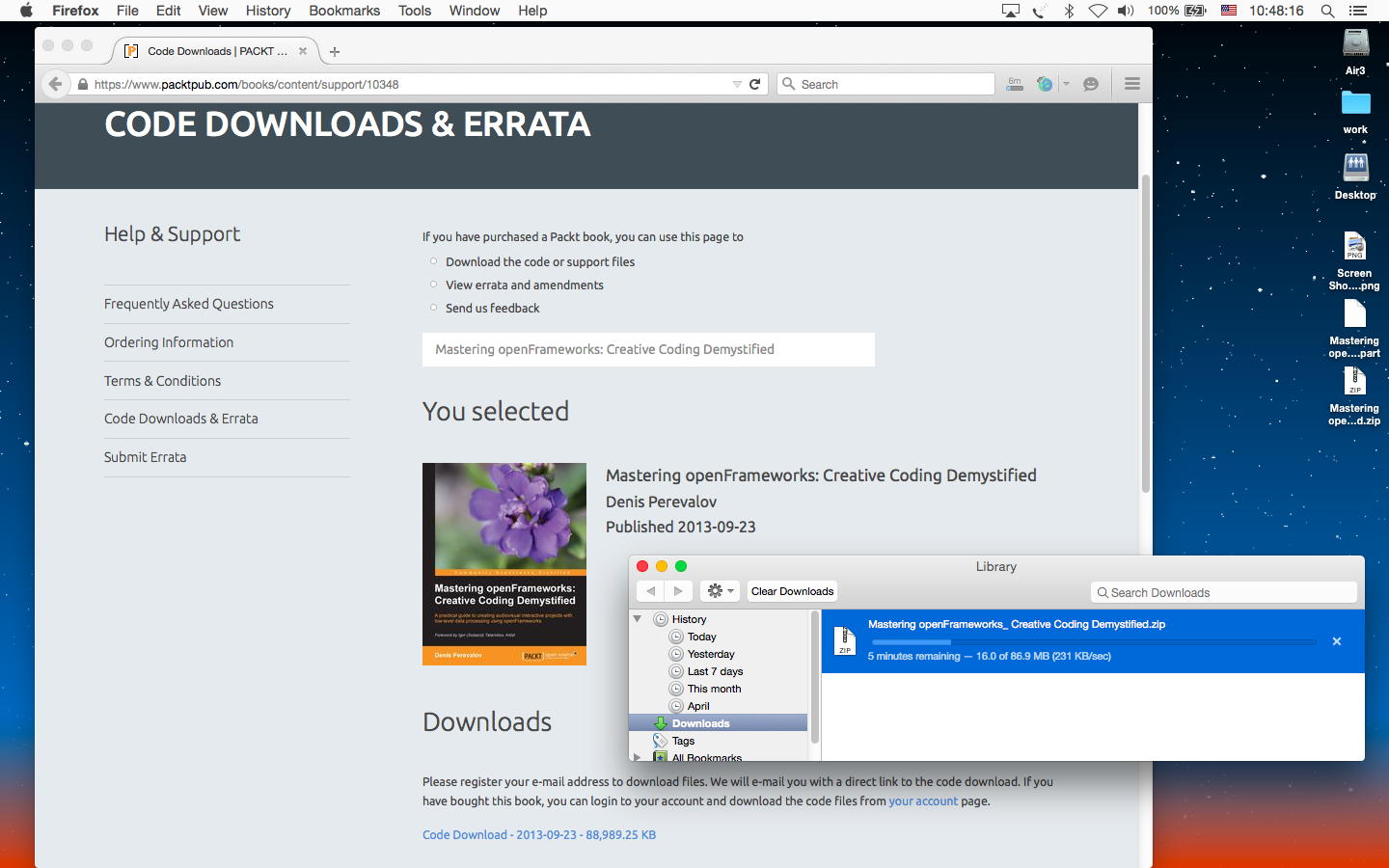
Task: Click the Clear Downloads button
Action: [x=792, y=591]
